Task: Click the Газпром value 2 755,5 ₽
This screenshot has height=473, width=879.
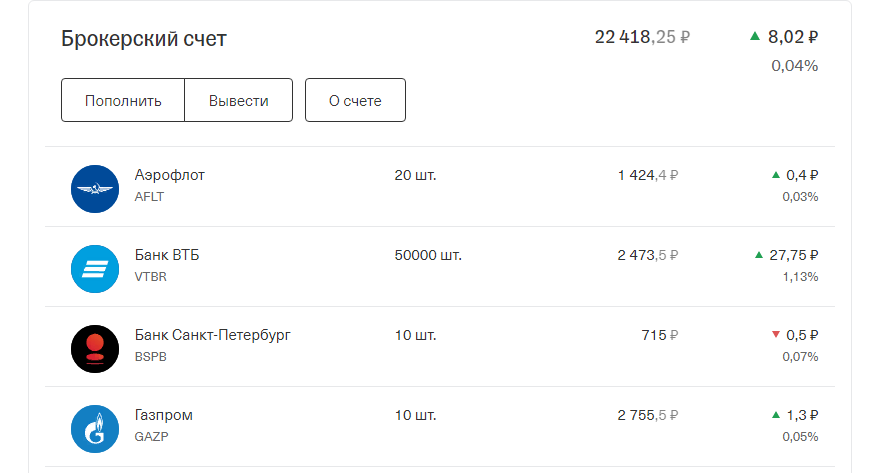Action: 647,415
